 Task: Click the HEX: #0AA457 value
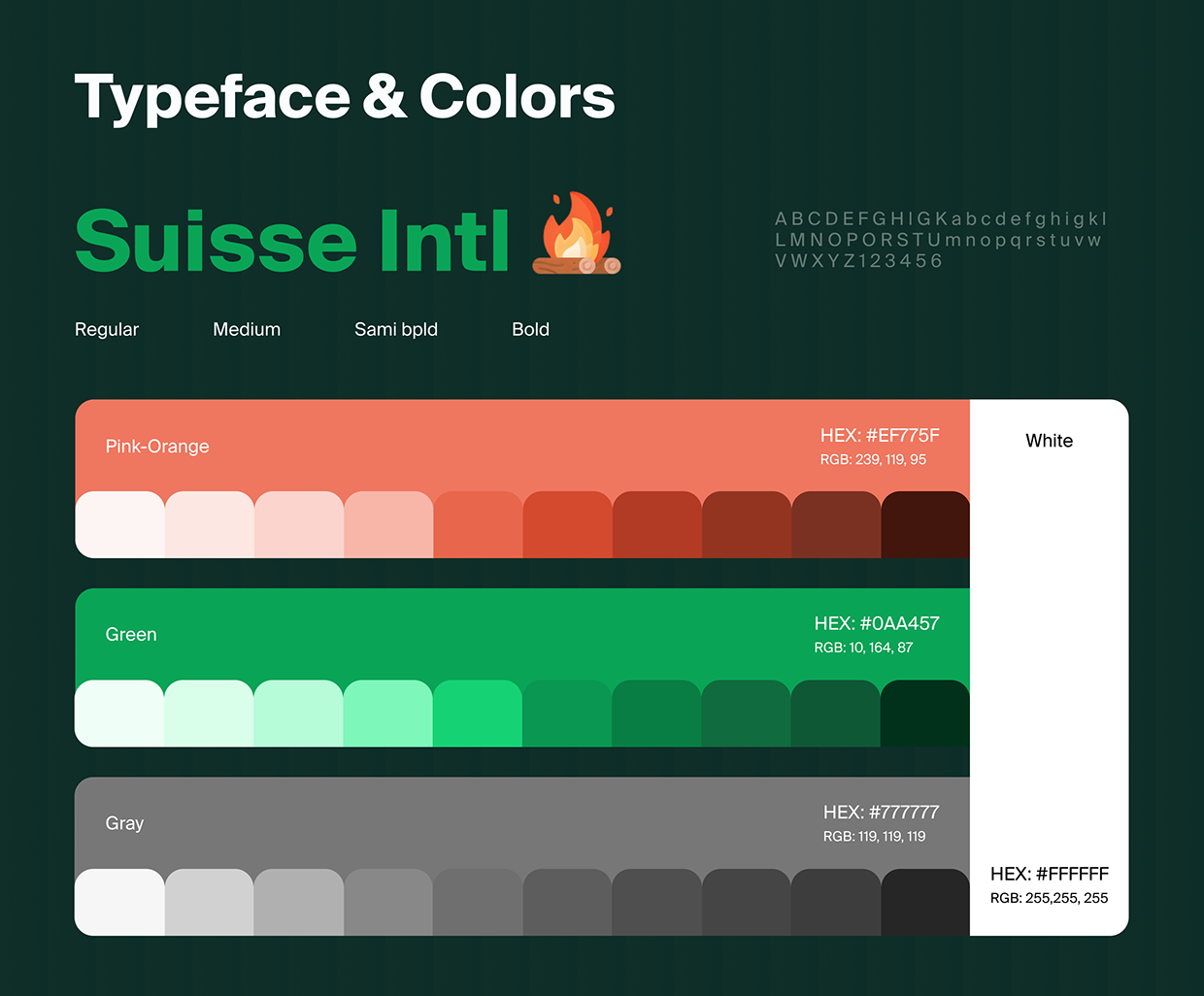point(877,623)
